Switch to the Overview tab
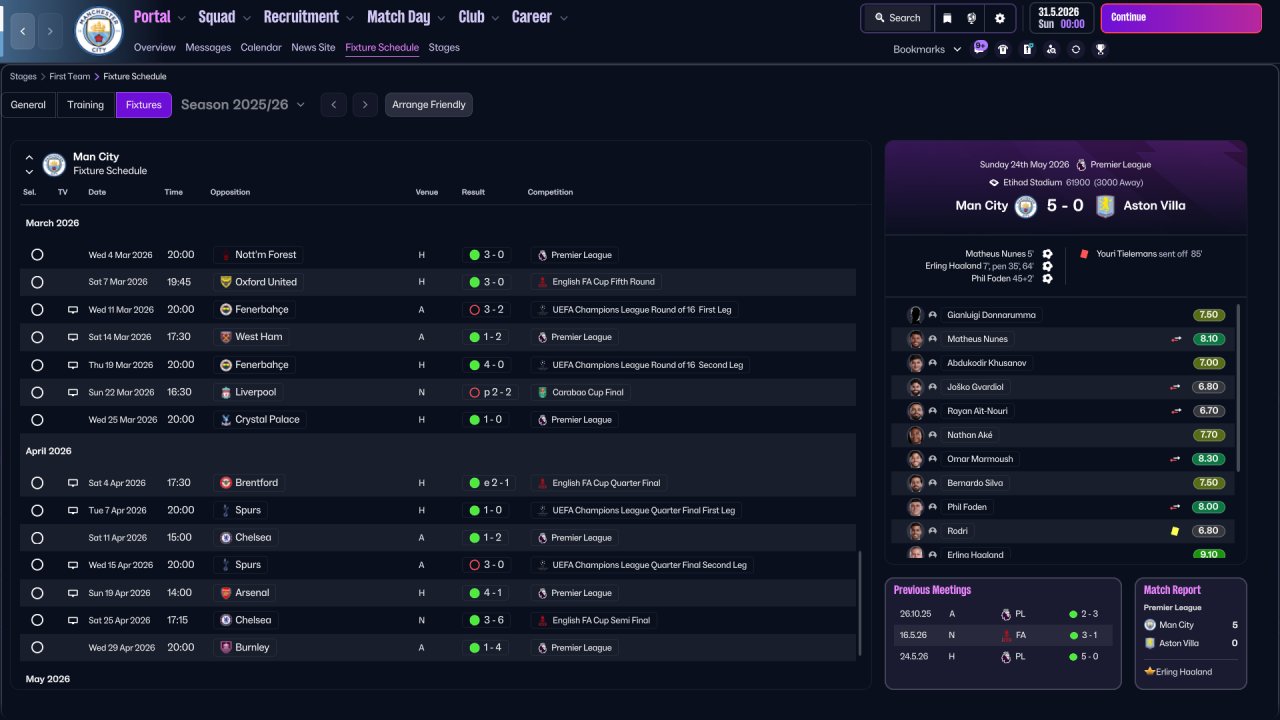The height and width of the screenshot is (720, 1280). pos(154,47)
